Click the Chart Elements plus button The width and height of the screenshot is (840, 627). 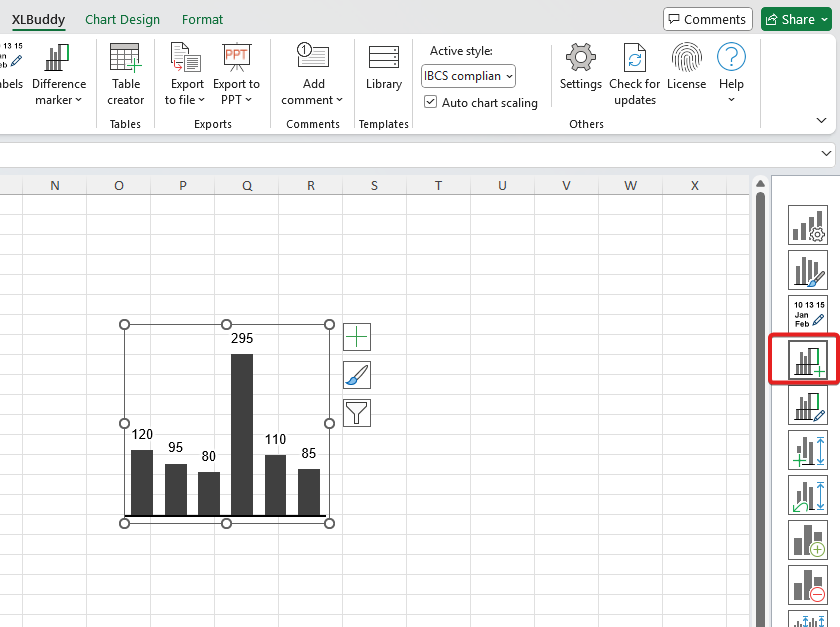[x=357, y=337]
